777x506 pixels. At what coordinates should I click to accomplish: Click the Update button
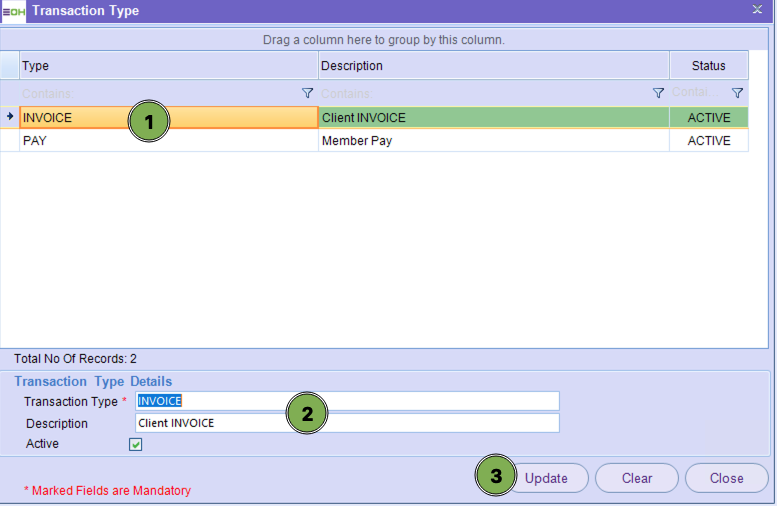[546, 478]
